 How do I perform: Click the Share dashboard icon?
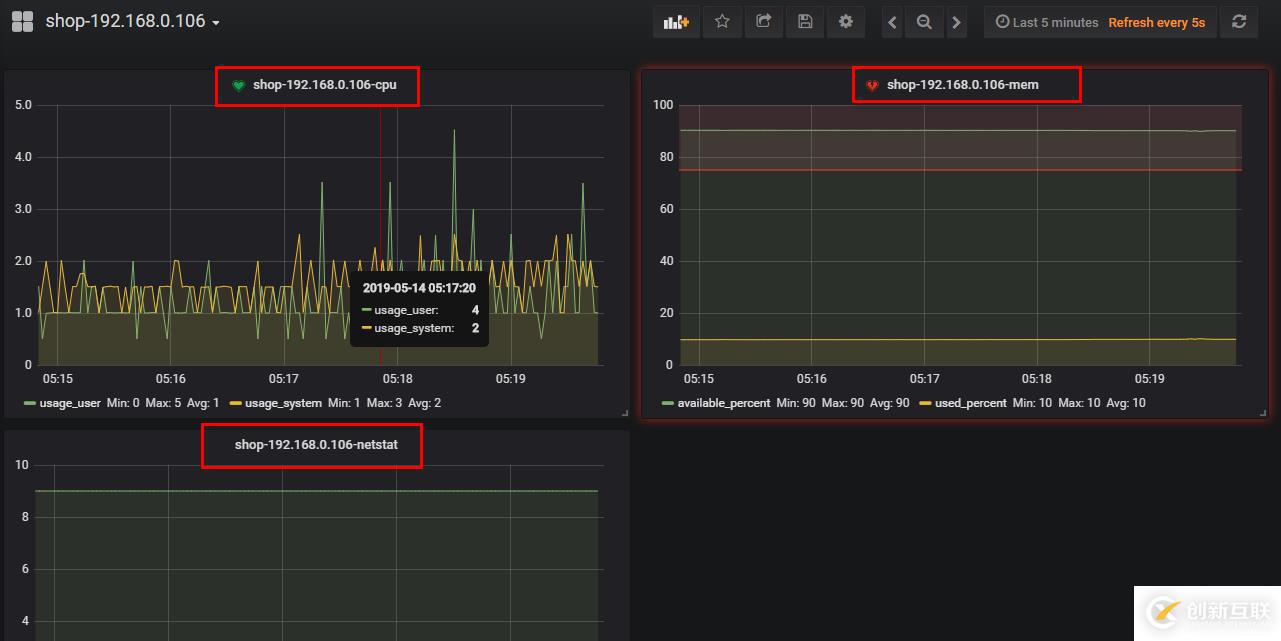tap(763, 21)
